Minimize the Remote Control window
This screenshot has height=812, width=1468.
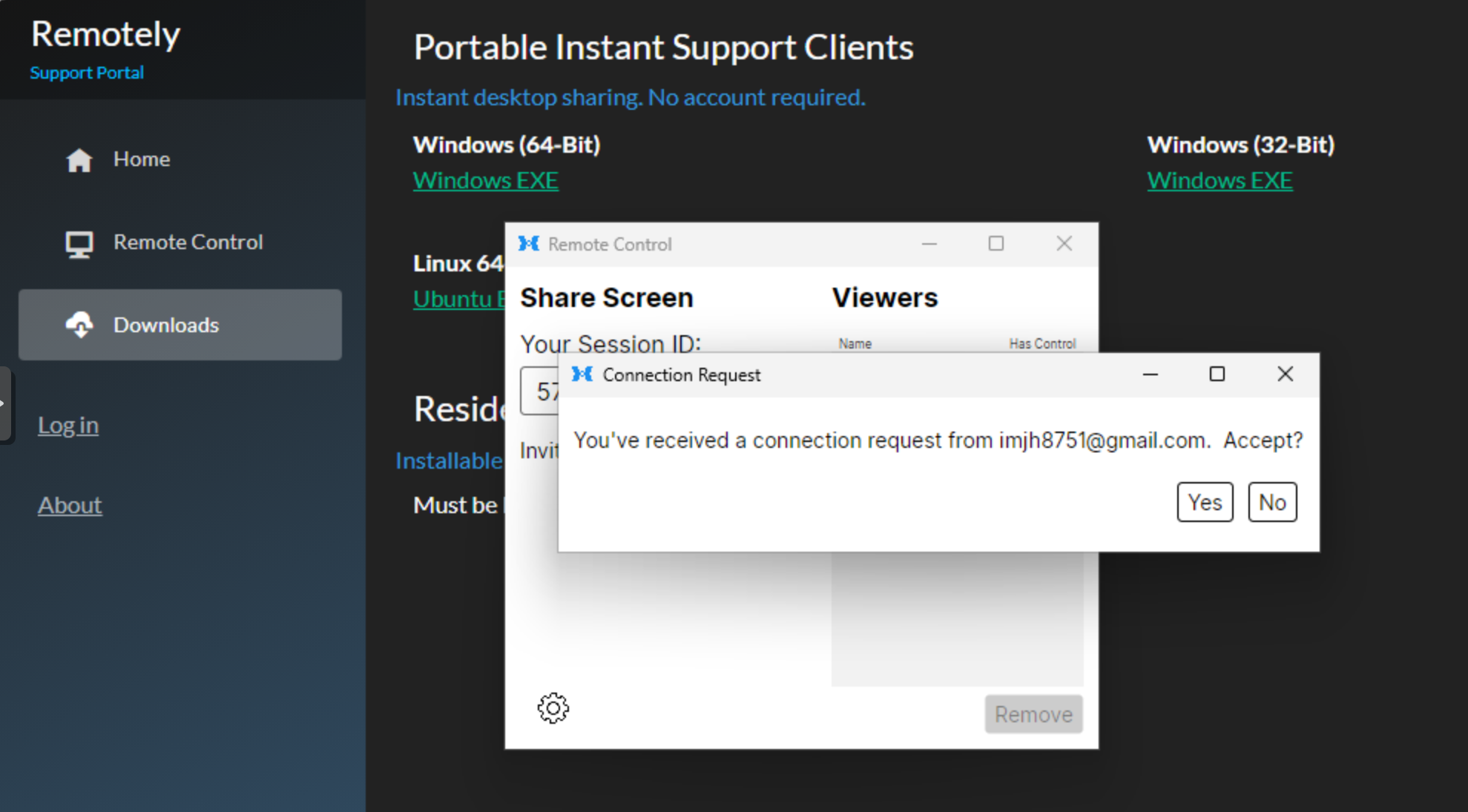(x=929, y=243)
